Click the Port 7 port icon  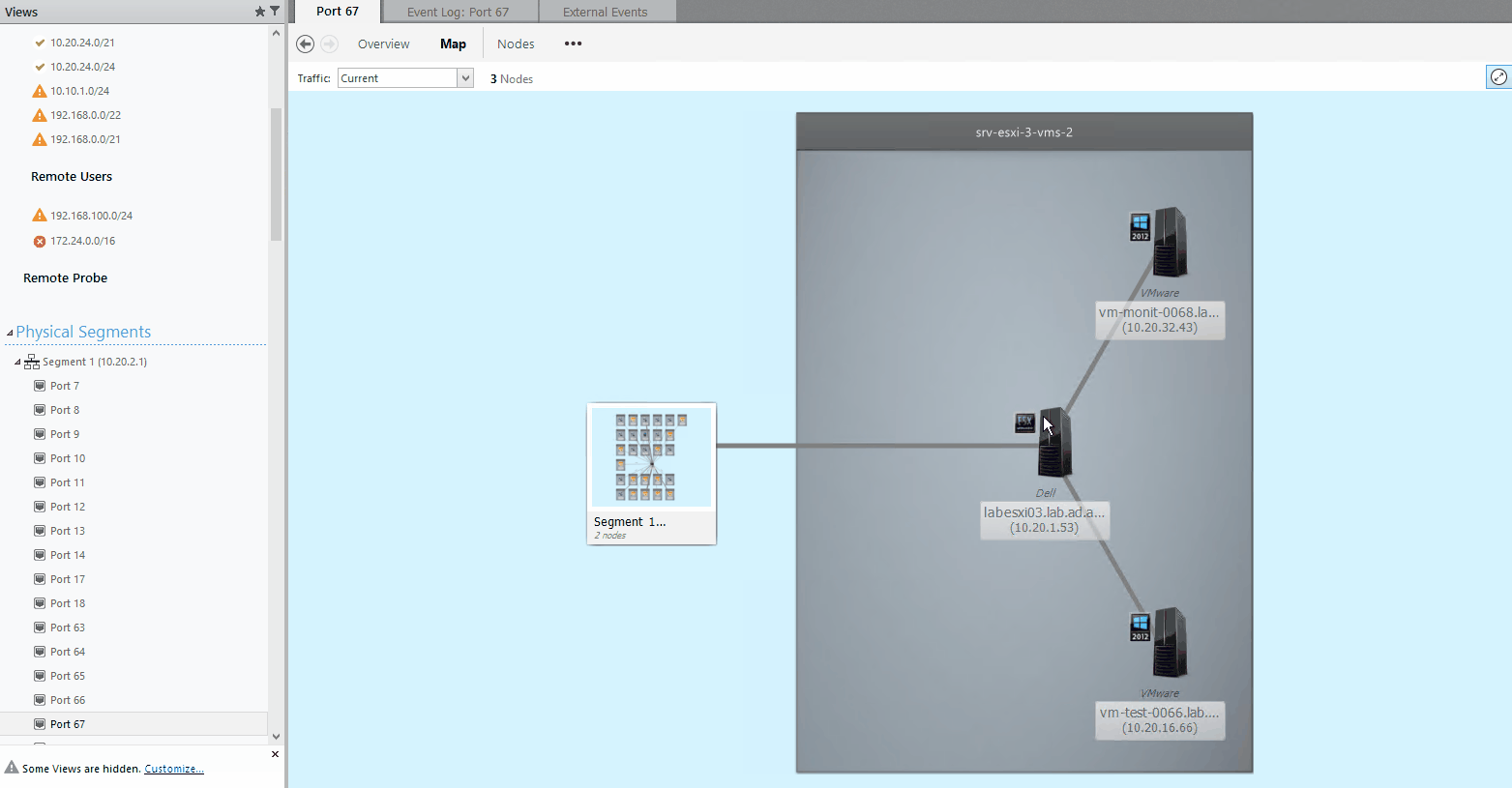[40, 386]
